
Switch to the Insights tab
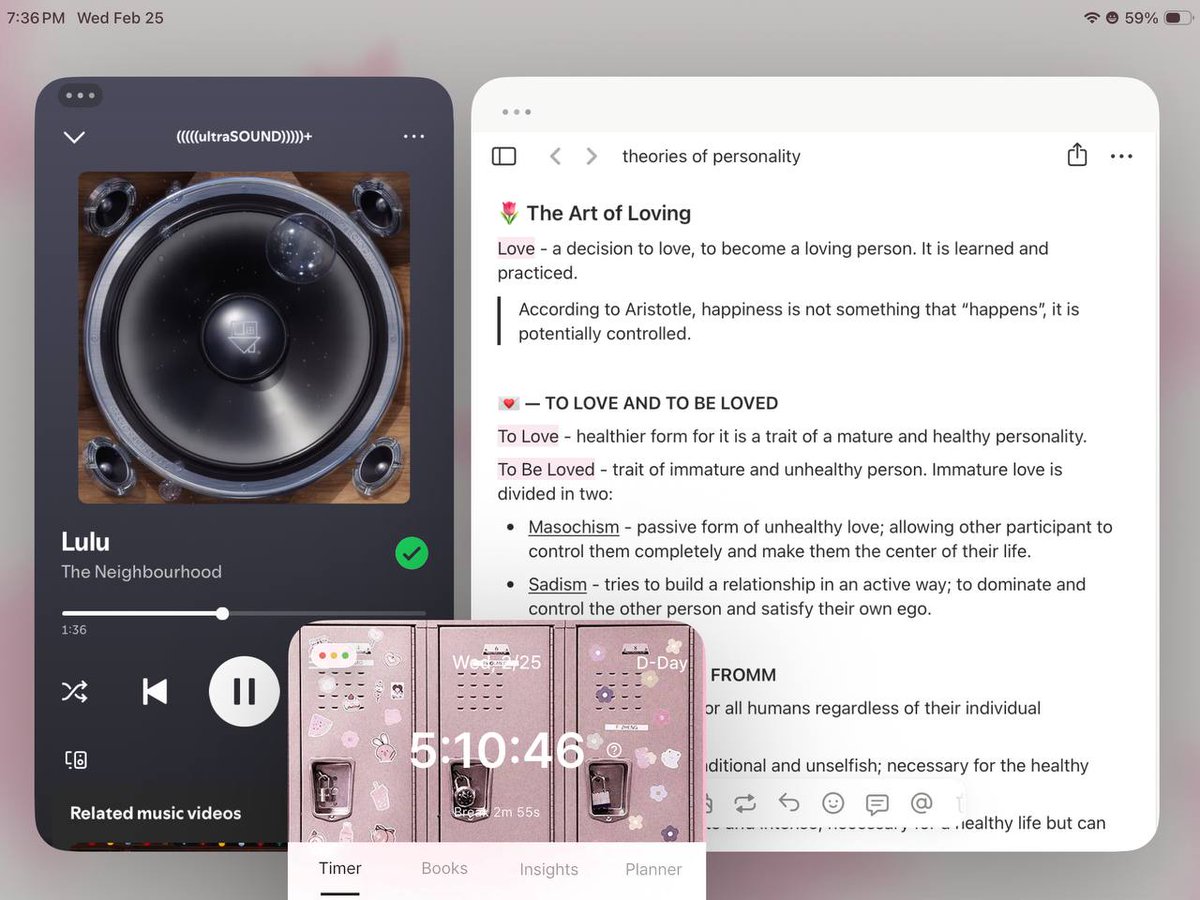pos(549,869)
